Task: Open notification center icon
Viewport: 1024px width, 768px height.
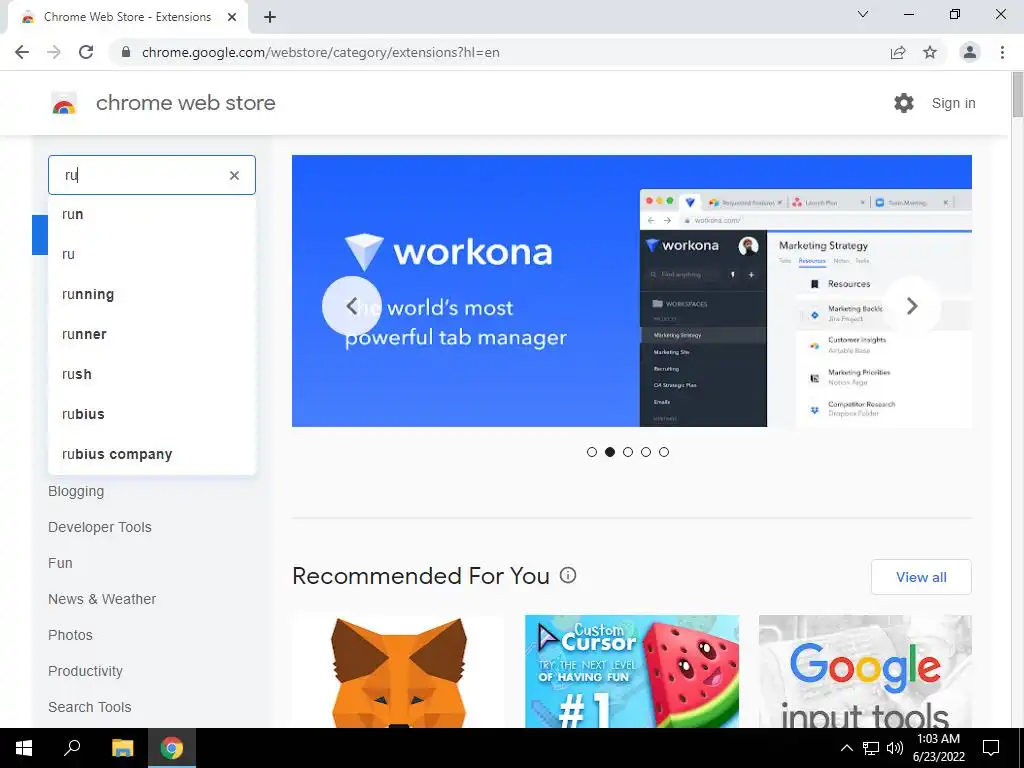Action: tap(991, 748)
